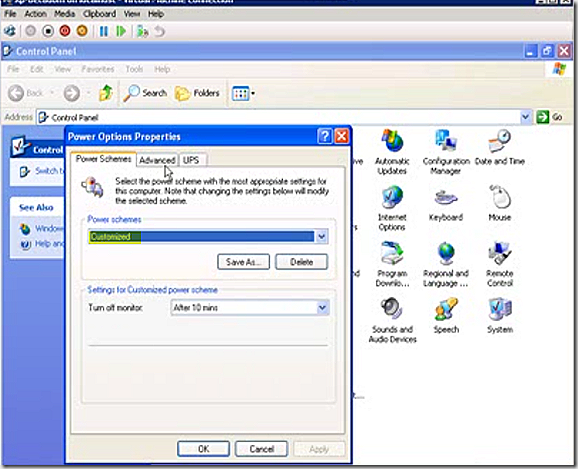The width and height of the screenshot is (578, 469).
Task: Open the Views dropdown button
Action: point(243,93)
